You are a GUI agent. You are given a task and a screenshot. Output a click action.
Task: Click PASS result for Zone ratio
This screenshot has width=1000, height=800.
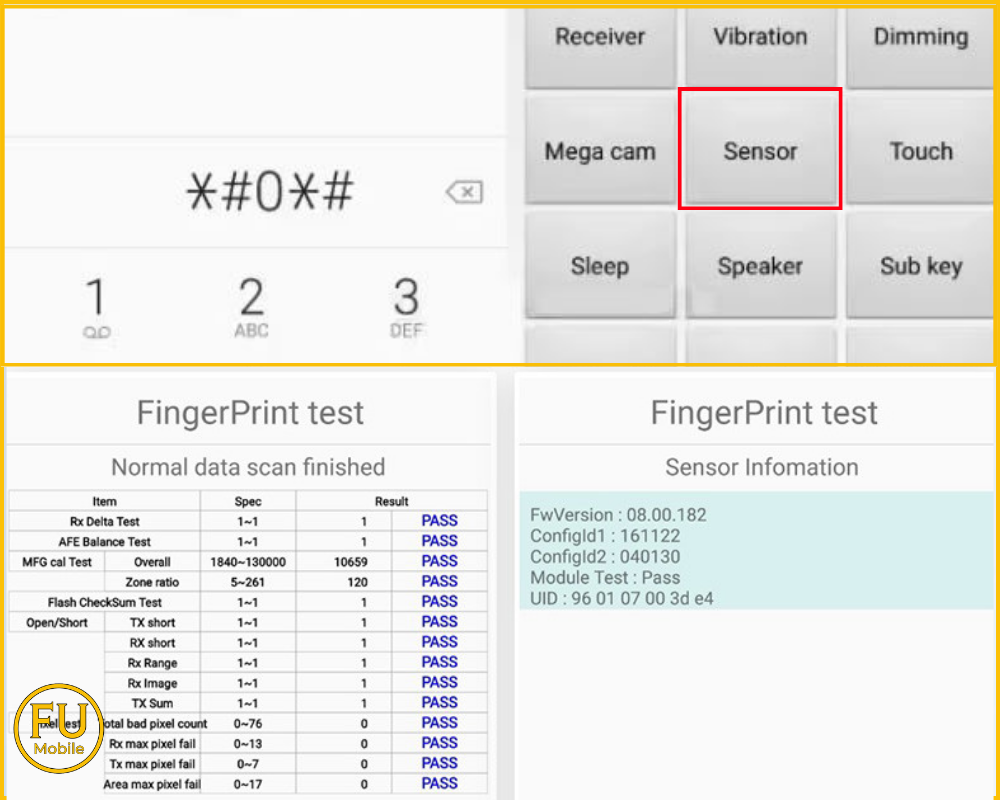point(439,582)
